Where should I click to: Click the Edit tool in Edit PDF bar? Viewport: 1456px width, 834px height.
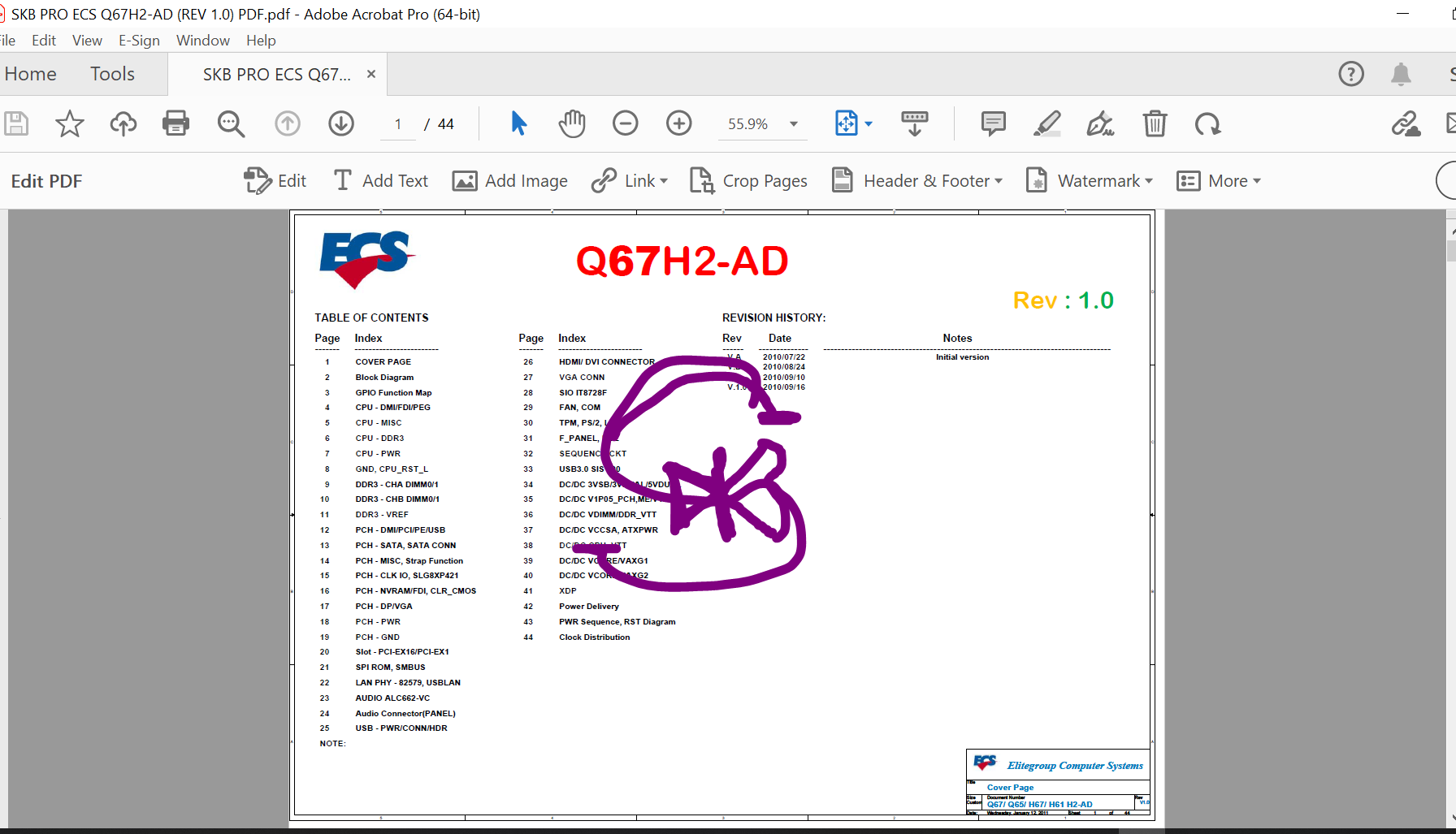(x=275, y=180)
